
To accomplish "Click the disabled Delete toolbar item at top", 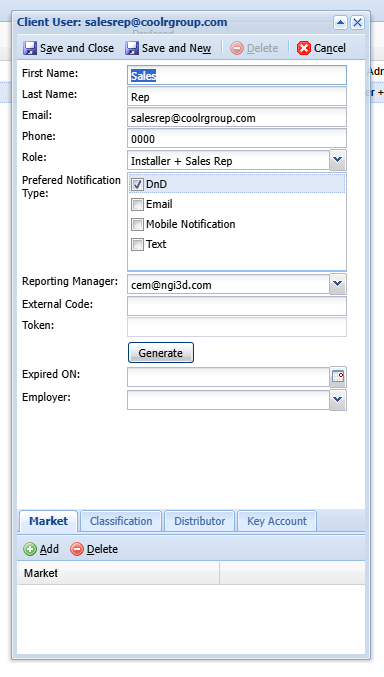I will point(254,48).
